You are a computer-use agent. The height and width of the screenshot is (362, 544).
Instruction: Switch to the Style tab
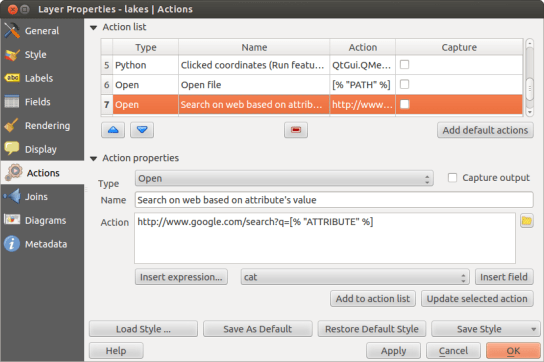(42, 54)
